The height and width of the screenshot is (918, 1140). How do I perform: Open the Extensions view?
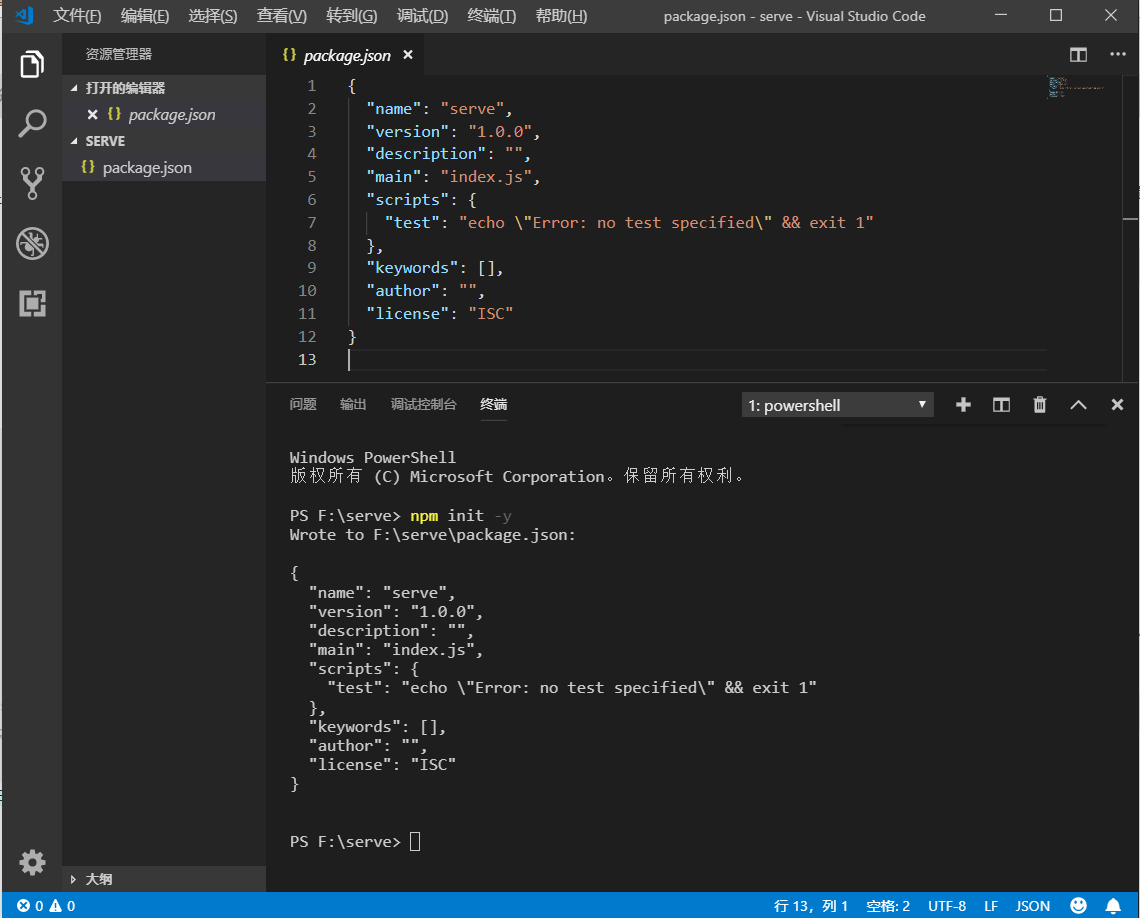tap(32, 303)
